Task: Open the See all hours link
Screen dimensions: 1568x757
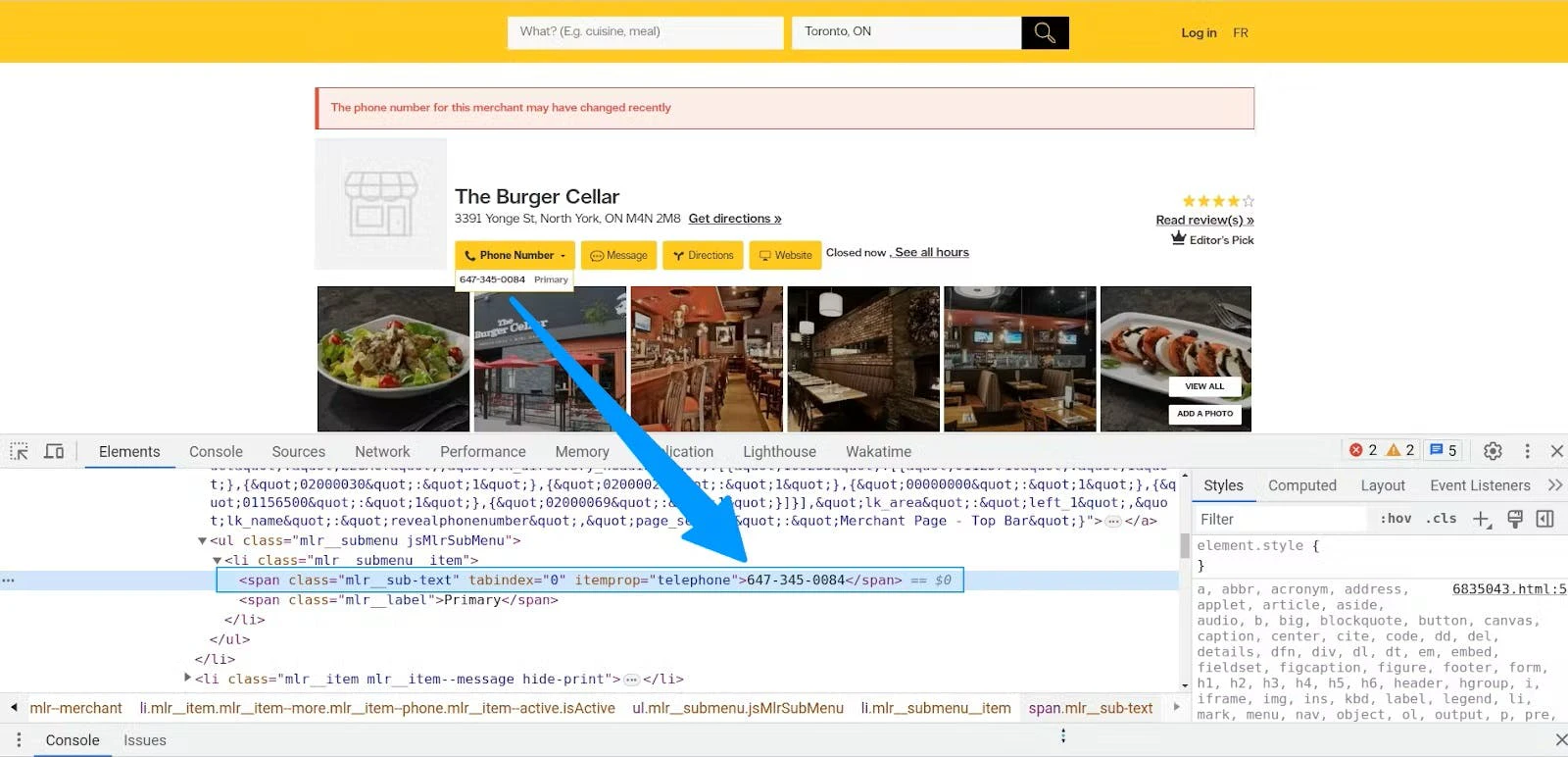Action: click(x=932, y=252)
